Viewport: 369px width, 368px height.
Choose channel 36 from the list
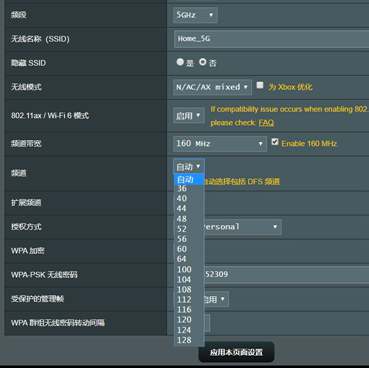pyautogui.click(x=189, y=189)
